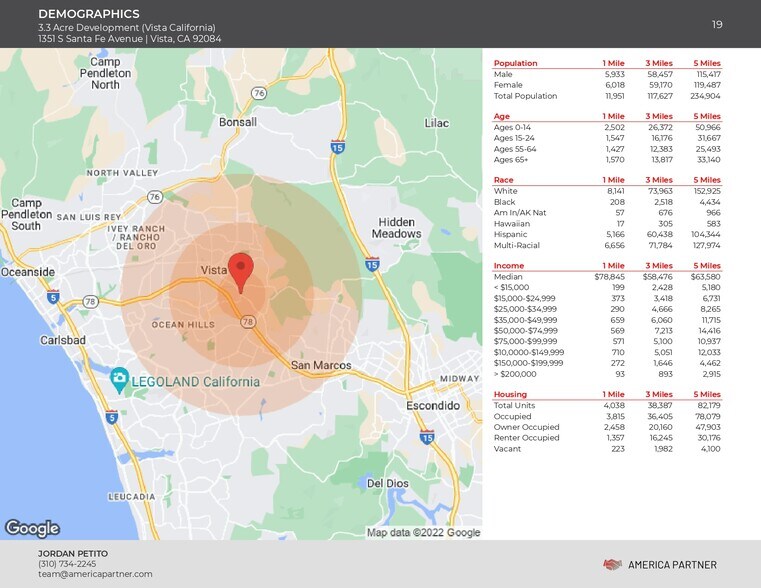Click the I-15 shield beside Lilac
Screen dimensions: 761x588
[337, 147]
